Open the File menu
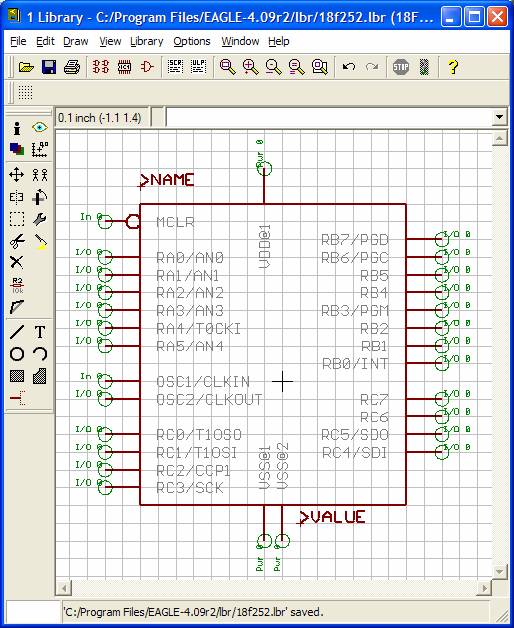This screenshot has height=628, width=514. tap(18, 41)
